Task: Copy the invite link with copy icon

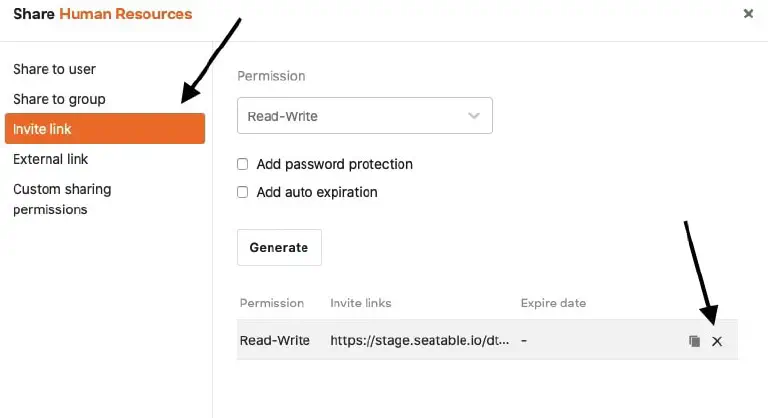Action: coord(694,341)
